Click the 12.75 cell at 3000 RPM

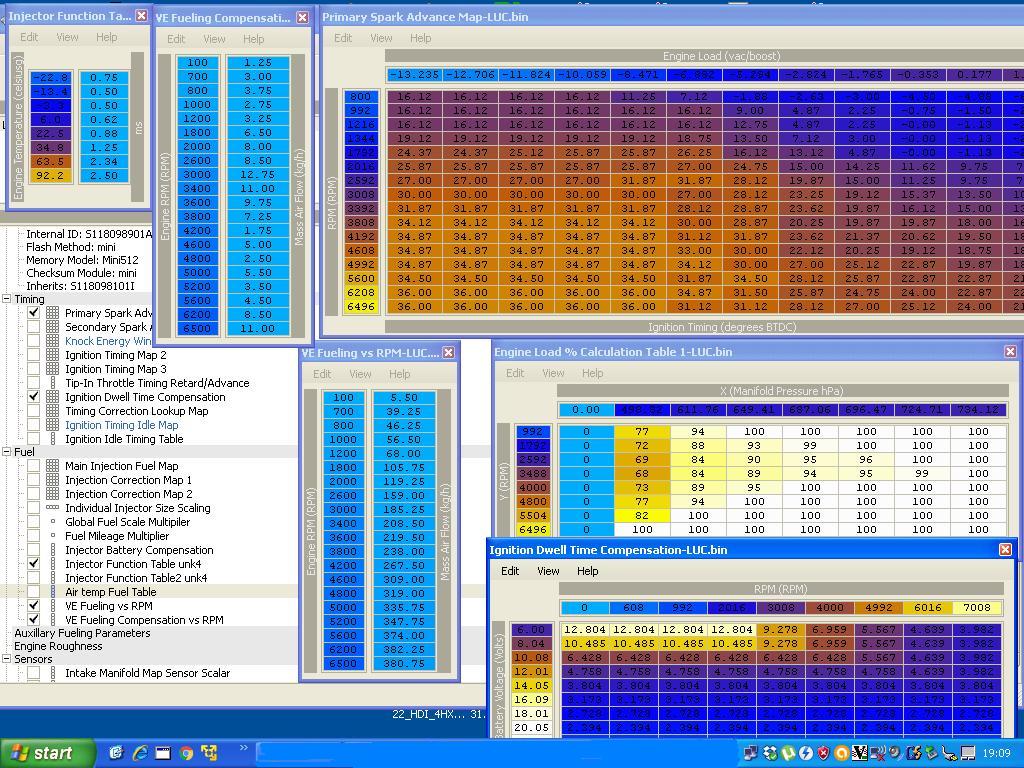pyautogui.click(x=257, y=174)
